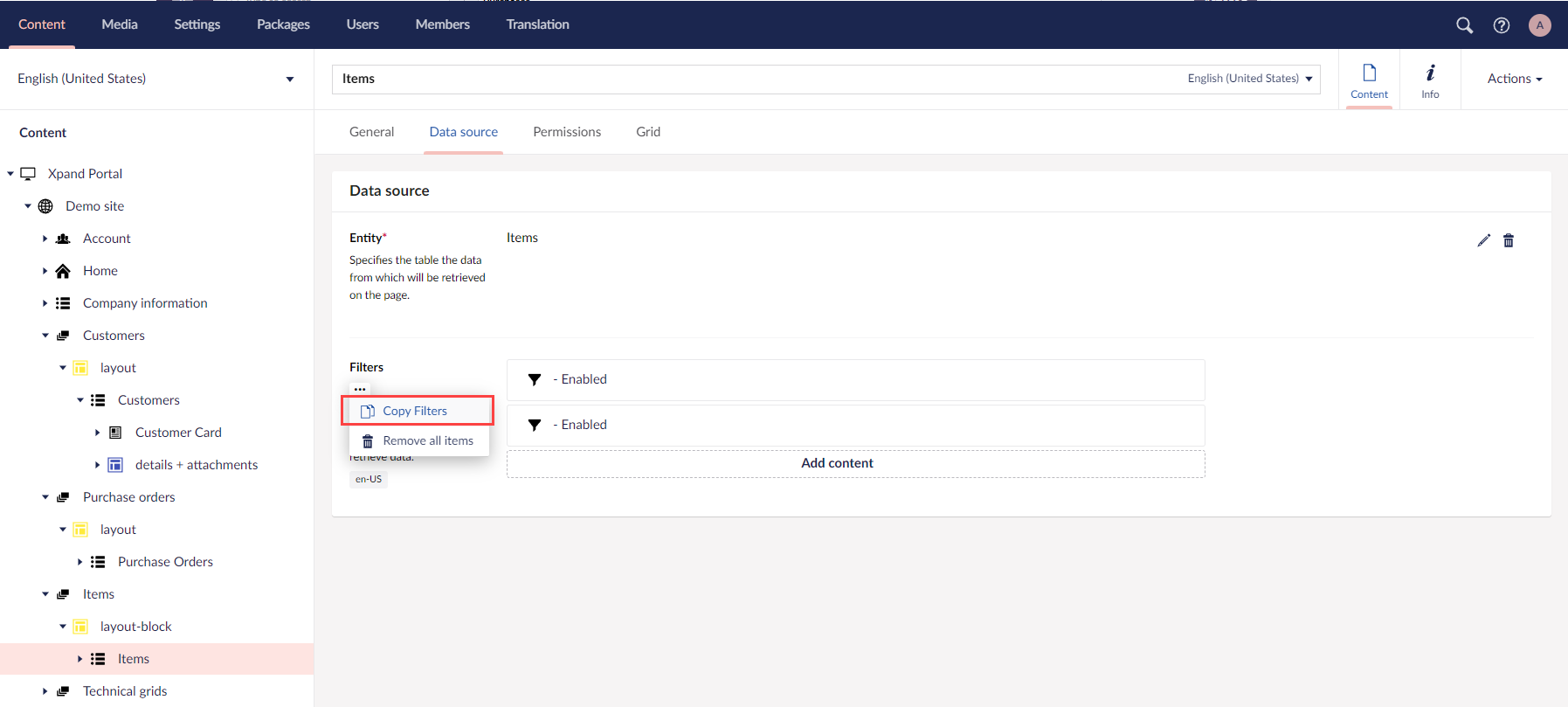Select Customer Card in content tree

pyautogui.click(x=178, y=433)
